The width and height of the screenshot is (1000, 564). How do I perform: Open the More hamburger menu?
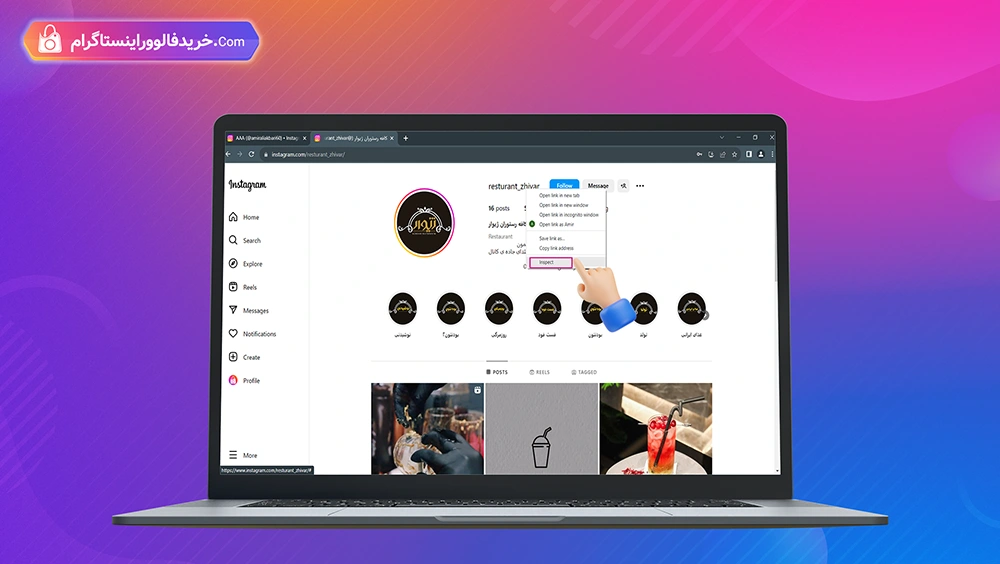click(x=243, y=455)
